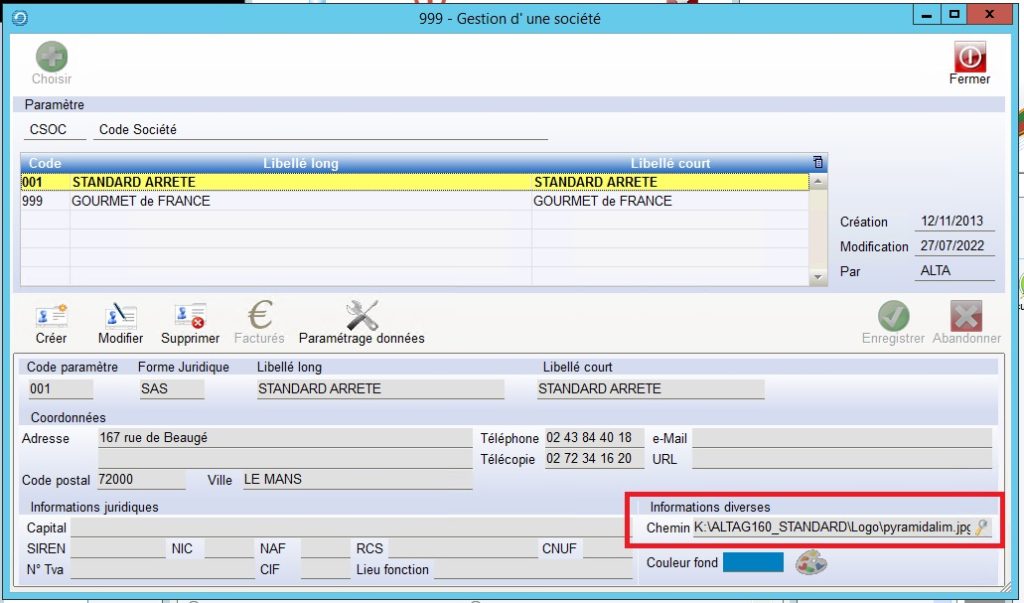Click the Code column header
Viewport: 1024px width, 603px height.
point(45,164)
